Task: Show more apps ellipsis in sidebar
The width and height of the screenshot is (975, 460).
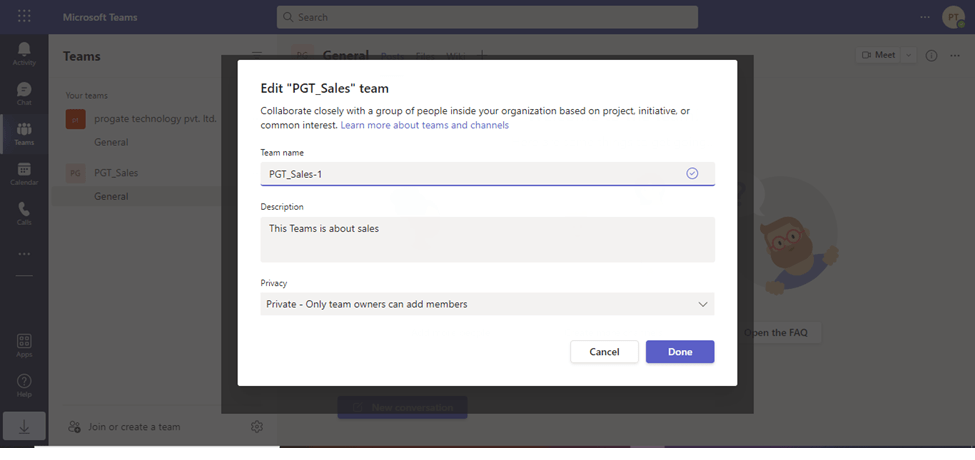Action: tap(24, 254)
